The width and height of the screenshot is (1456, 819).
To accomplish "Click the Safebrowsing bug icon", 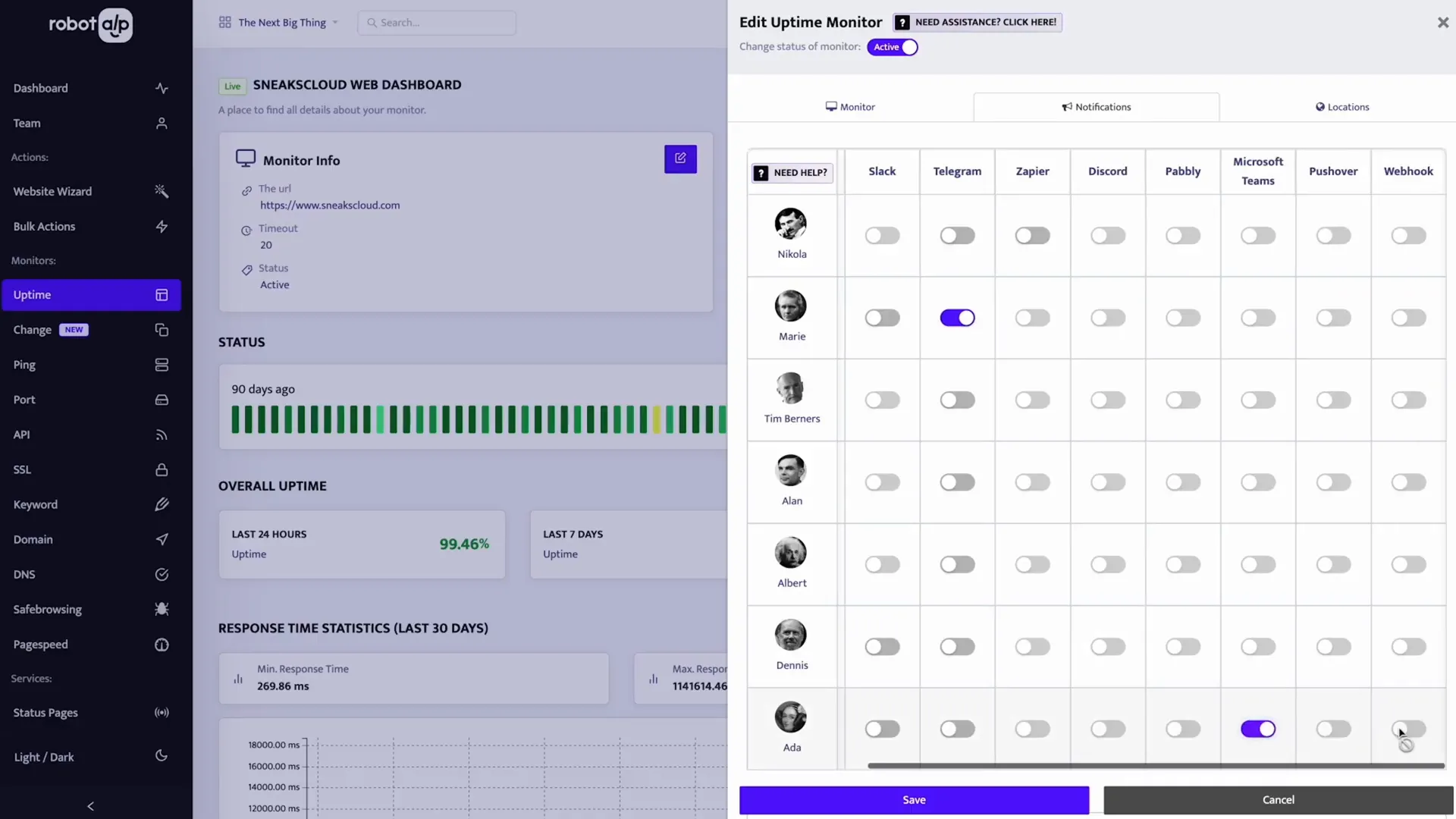I will click(162, 609).
